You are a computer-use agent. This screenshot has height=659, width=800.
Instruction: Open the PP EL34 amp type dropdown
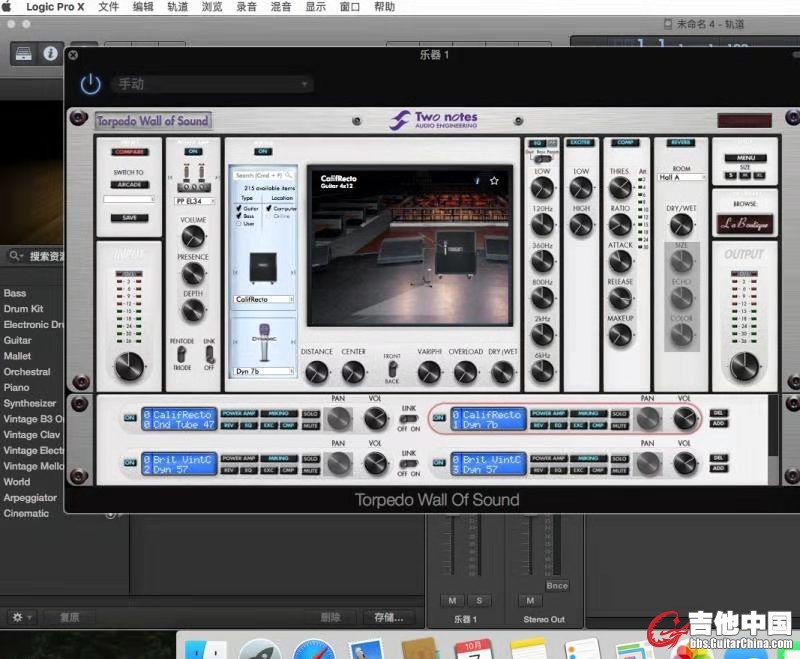[193, 201]
